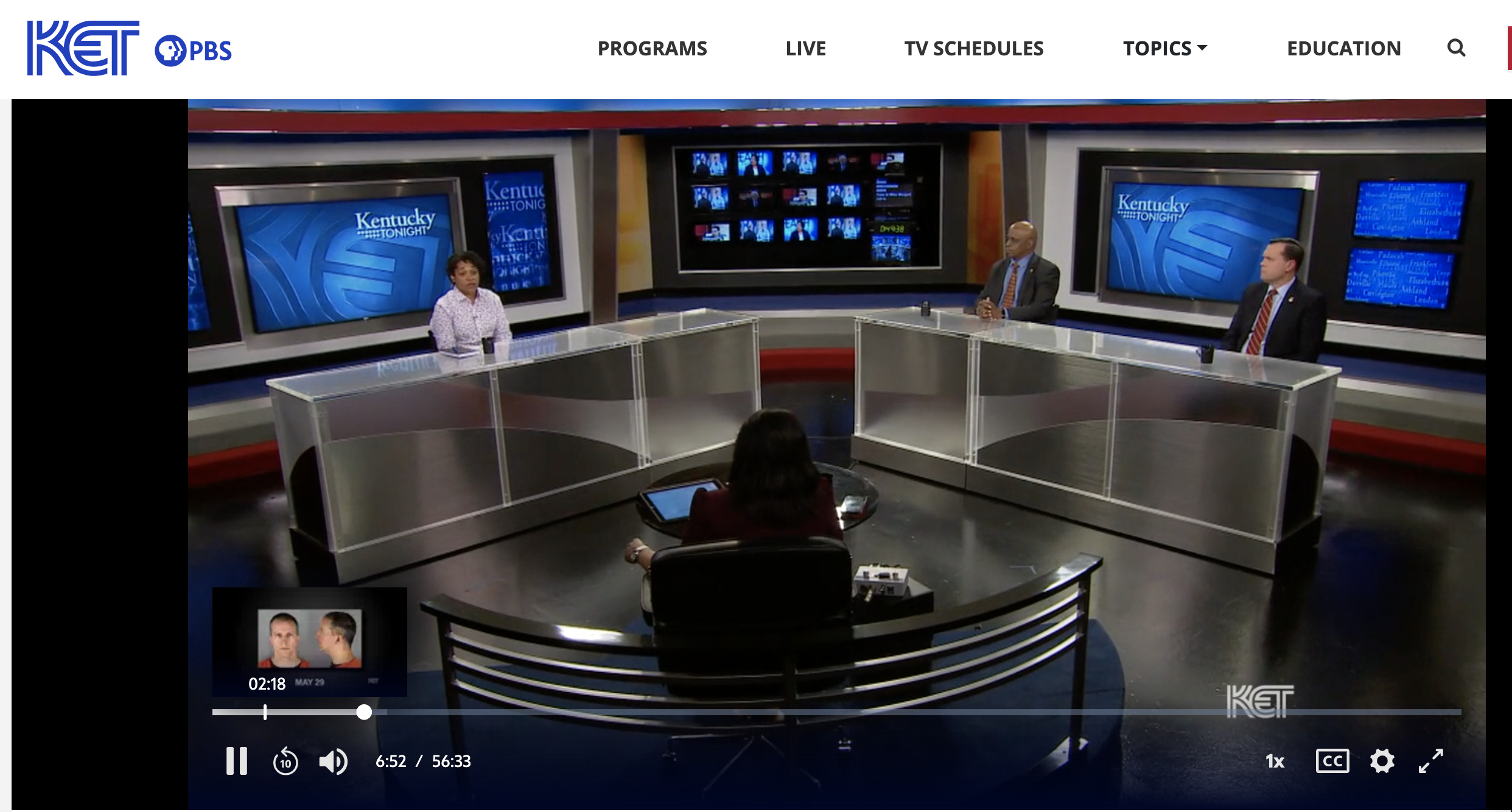Go to KET logo homepage
The height and width of the screenshot is (812, 1512).
click(83, 48)
